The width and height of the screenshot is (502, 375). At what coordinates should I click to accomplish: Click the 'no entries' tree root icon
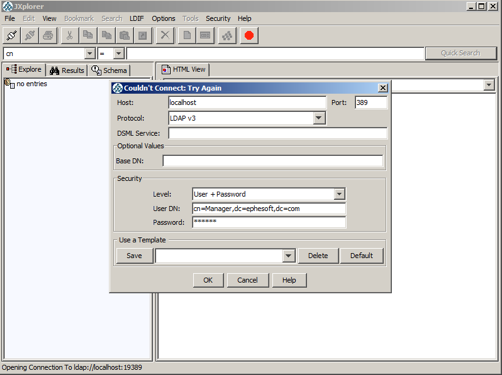pyautogui.click(x=9, y=83)
